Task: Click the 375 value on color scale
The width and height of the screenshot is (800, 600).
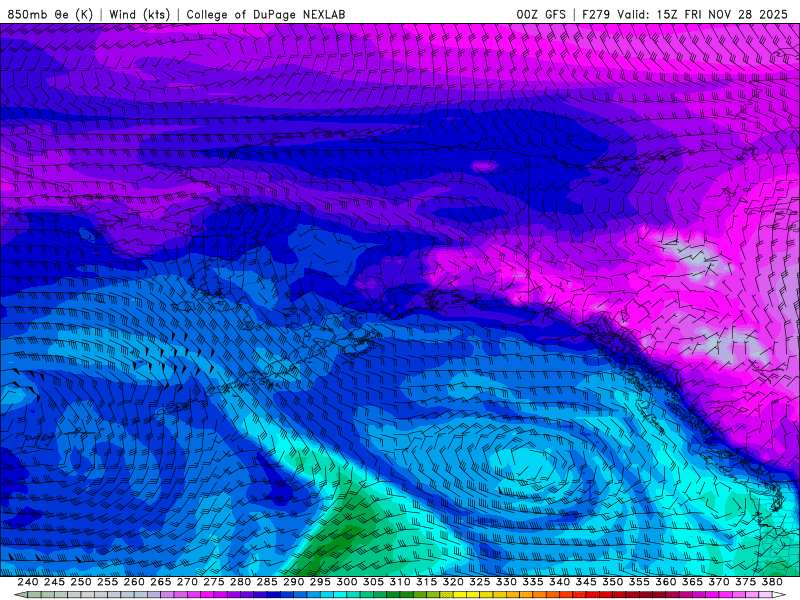Action: click(x=745, y=582)
